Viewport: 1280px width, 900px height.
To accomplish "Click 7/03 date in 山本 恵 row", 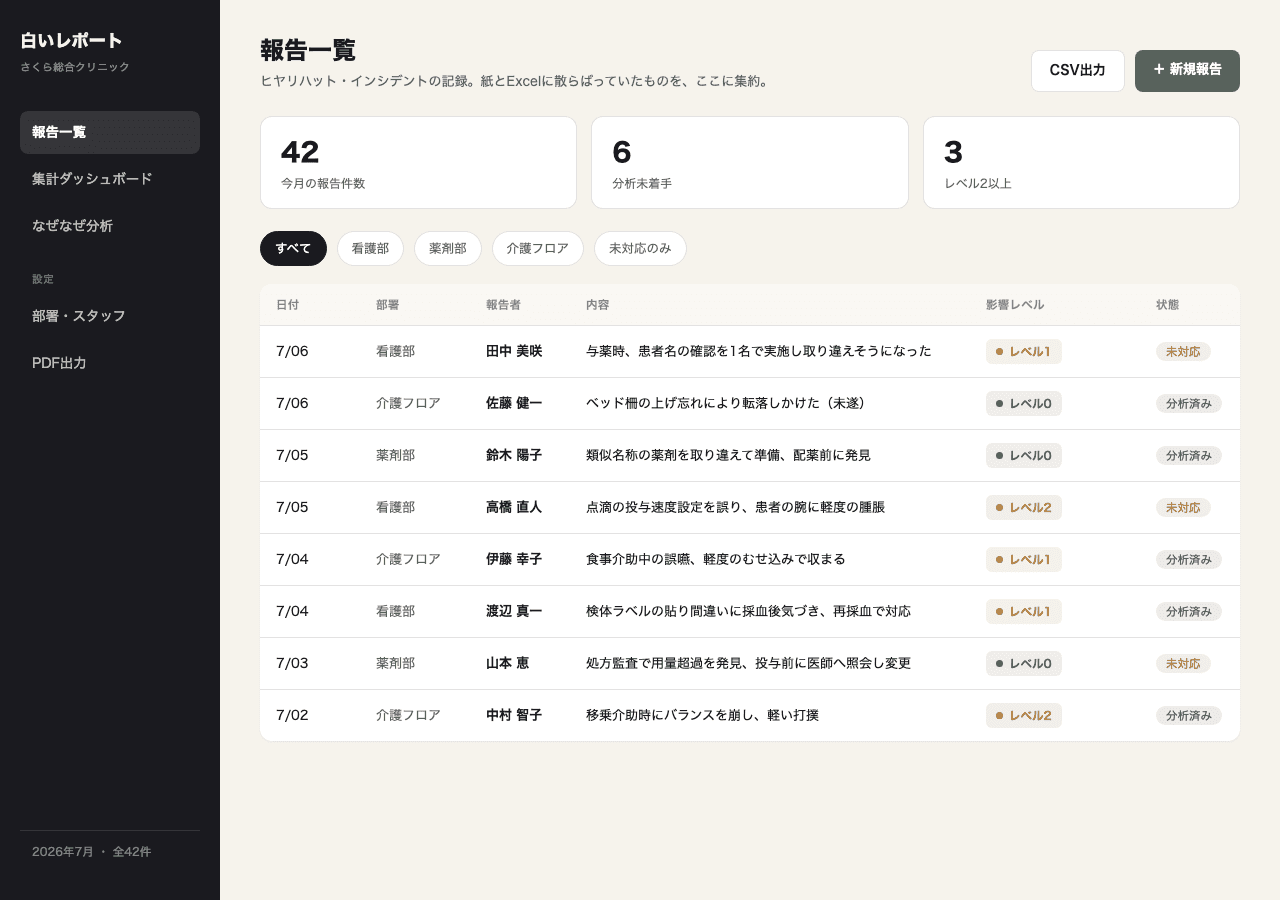I will pos(292,663).
